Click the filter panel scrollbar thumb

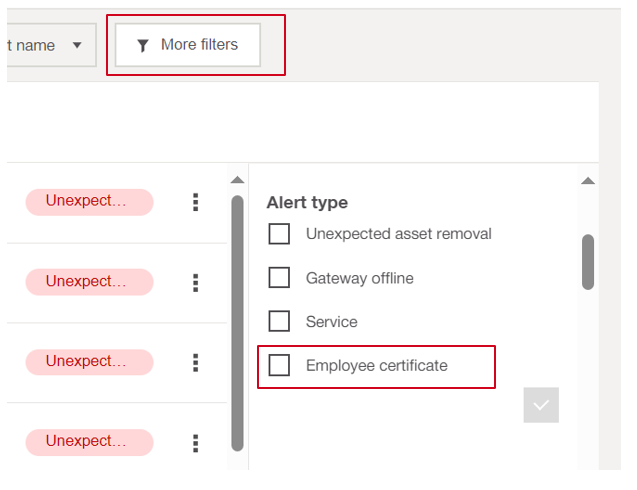[588, 262]
